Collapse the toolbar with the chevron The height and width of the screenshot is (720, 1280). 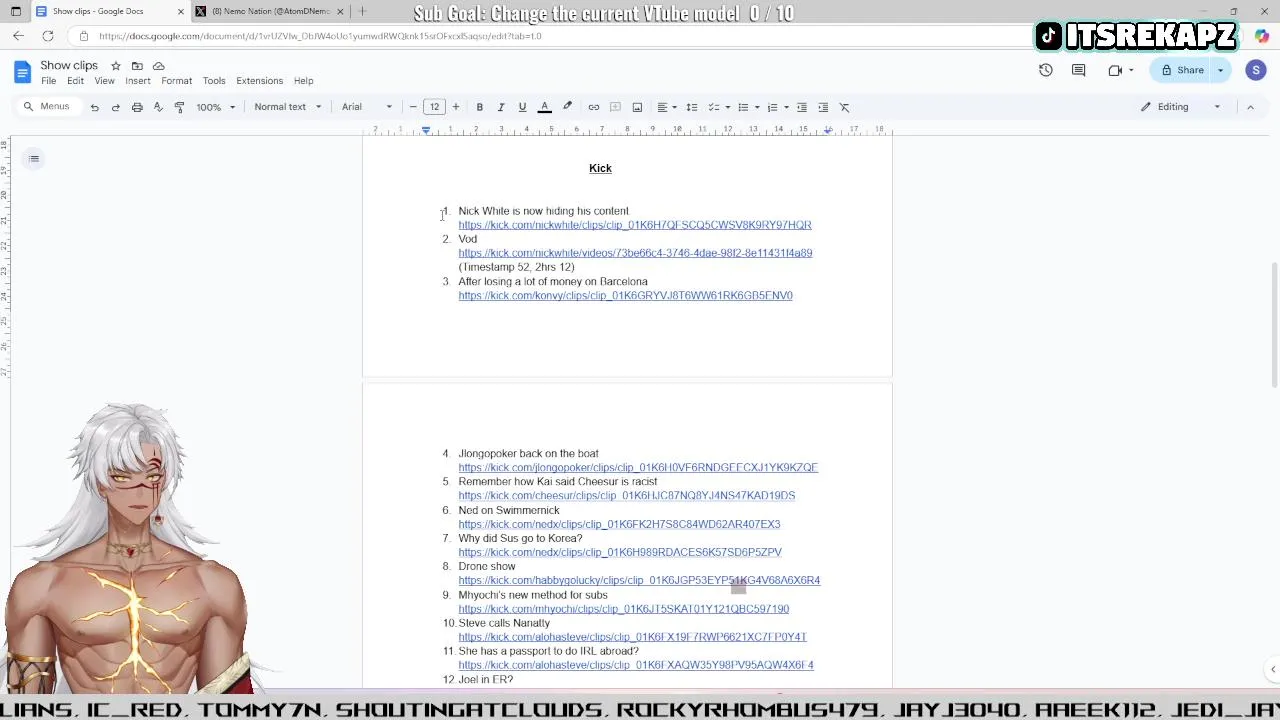click(x=1250, y=107)
